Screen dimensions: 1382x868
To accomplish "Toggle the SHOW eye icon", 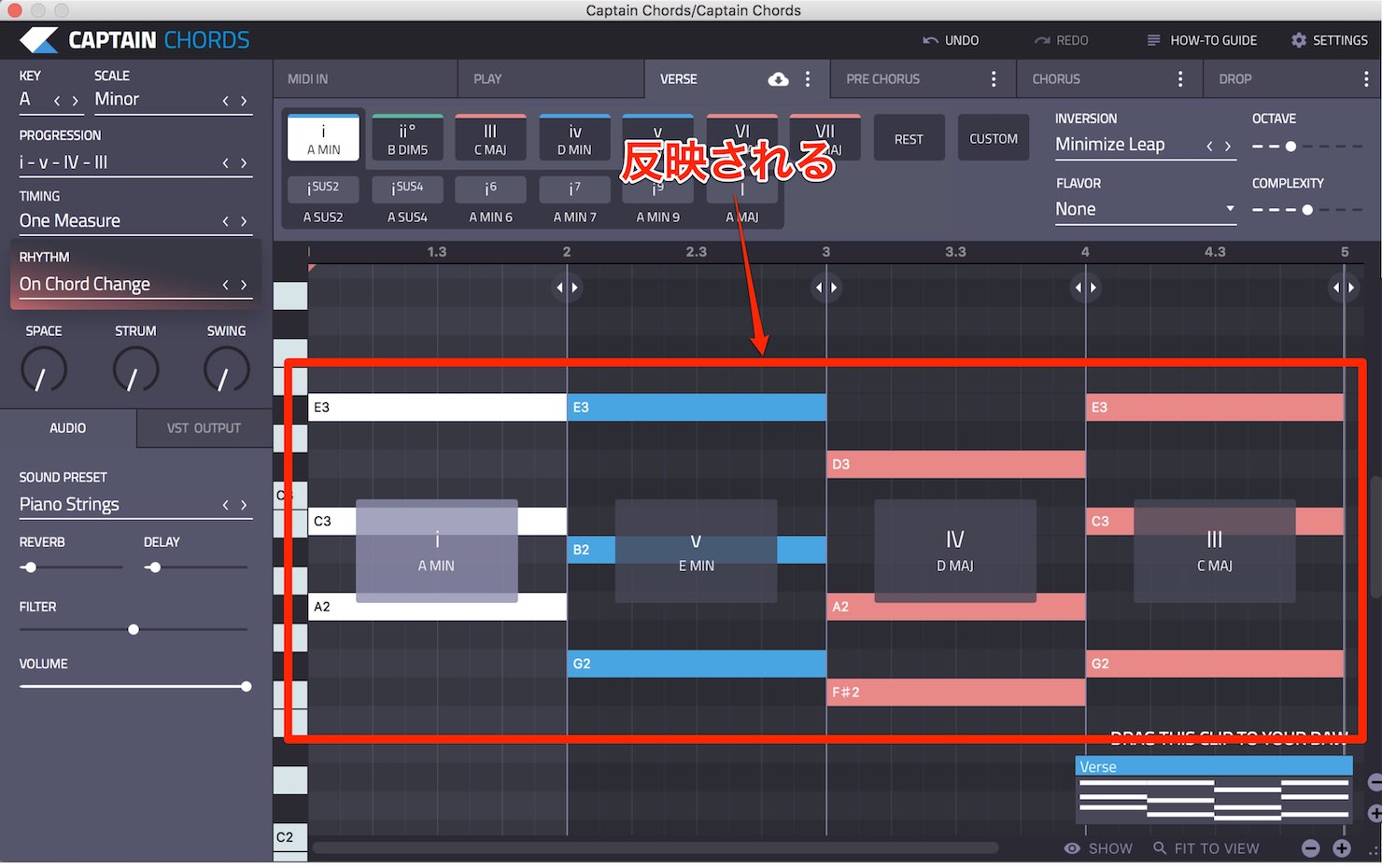I will tap(1073, 848).
